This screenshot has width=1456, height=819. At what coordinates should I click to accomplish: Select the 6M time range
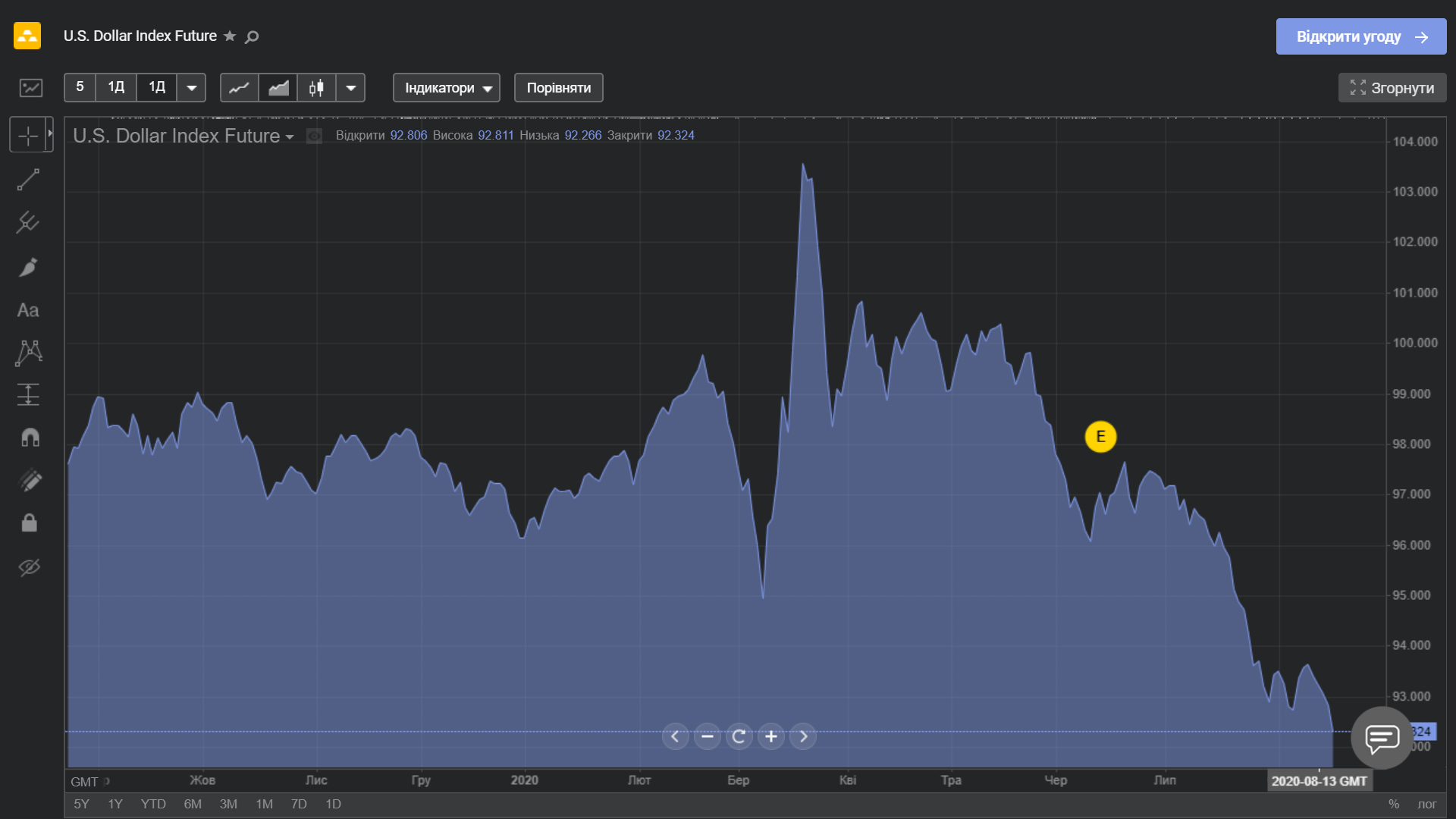click(x=193, y=804)
